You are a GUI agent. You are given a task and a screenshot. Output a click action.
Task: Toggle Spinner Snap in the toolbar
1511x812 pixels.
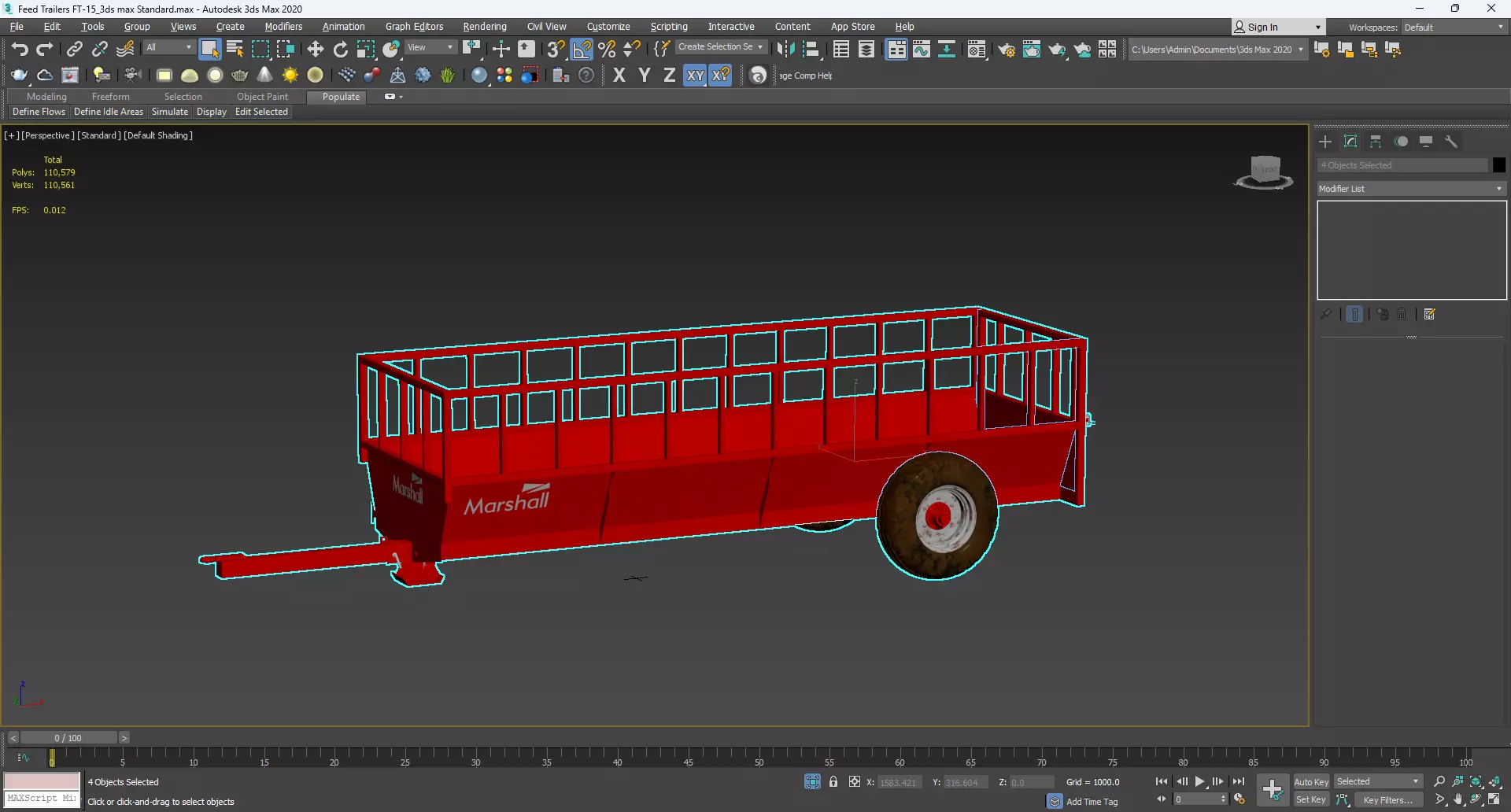(x=632, y=50)
